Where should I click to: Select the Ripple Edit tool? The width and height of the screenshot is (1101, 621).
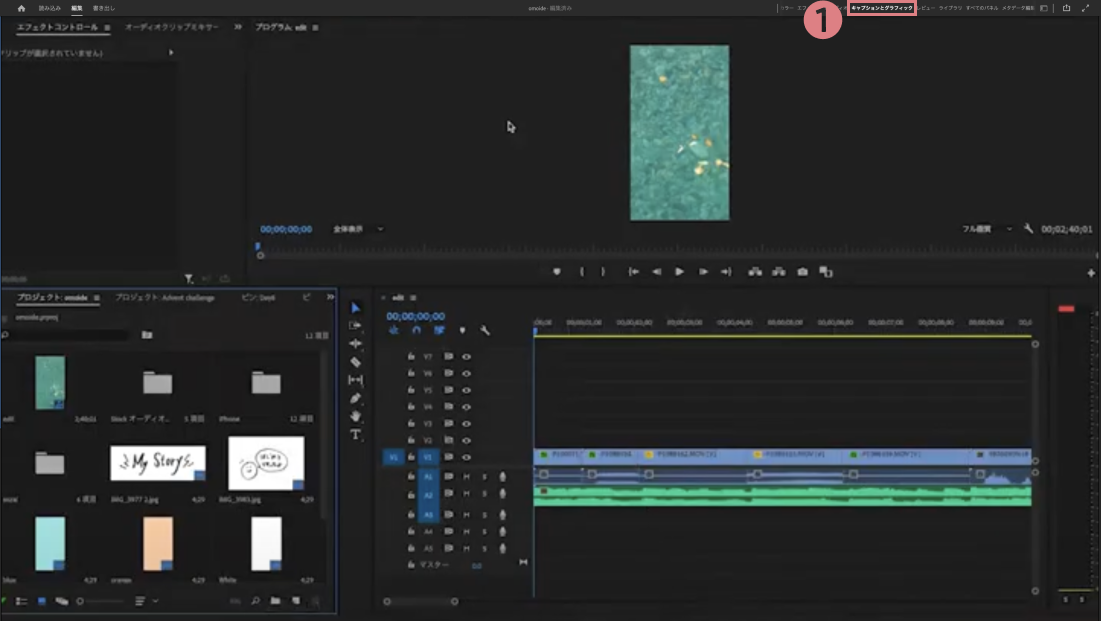[x=355, y=344]
